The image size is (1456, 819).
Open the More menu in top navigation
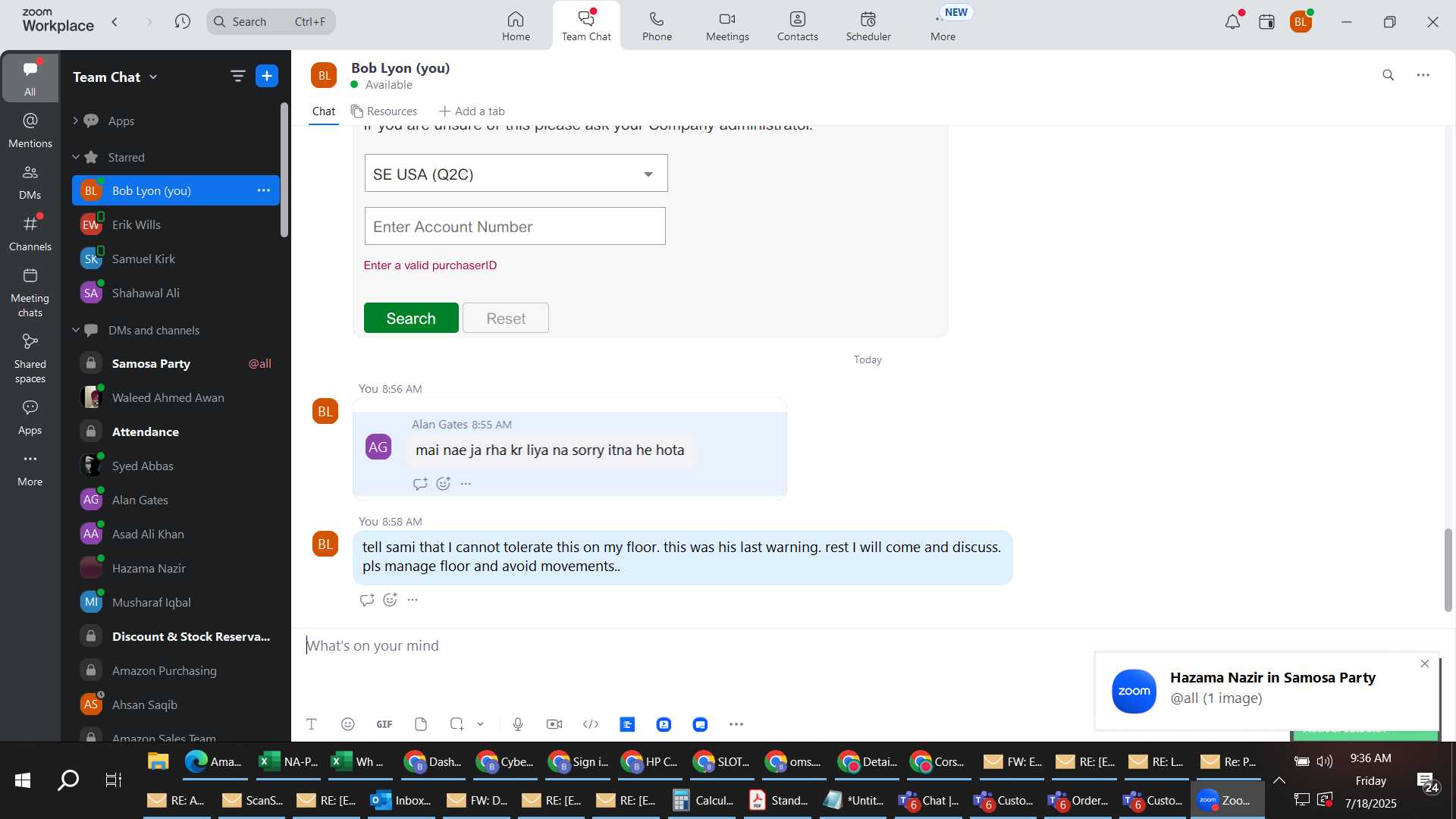click(943, 25)
